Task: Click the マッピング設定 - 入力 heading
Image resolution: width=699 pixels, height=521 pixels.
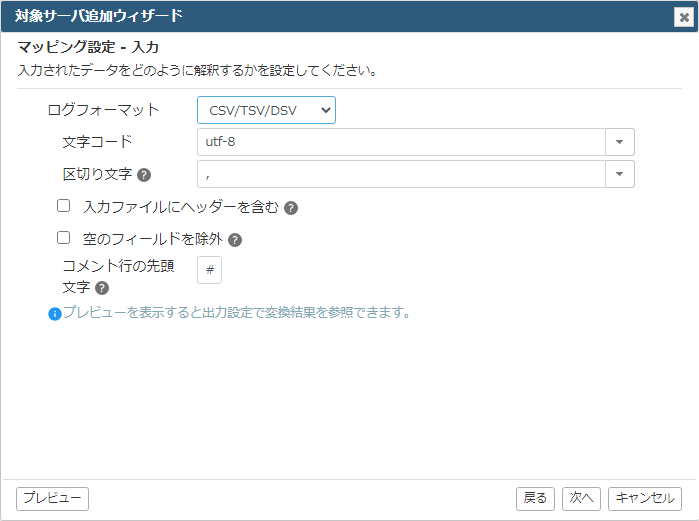Action: [88, 47]
